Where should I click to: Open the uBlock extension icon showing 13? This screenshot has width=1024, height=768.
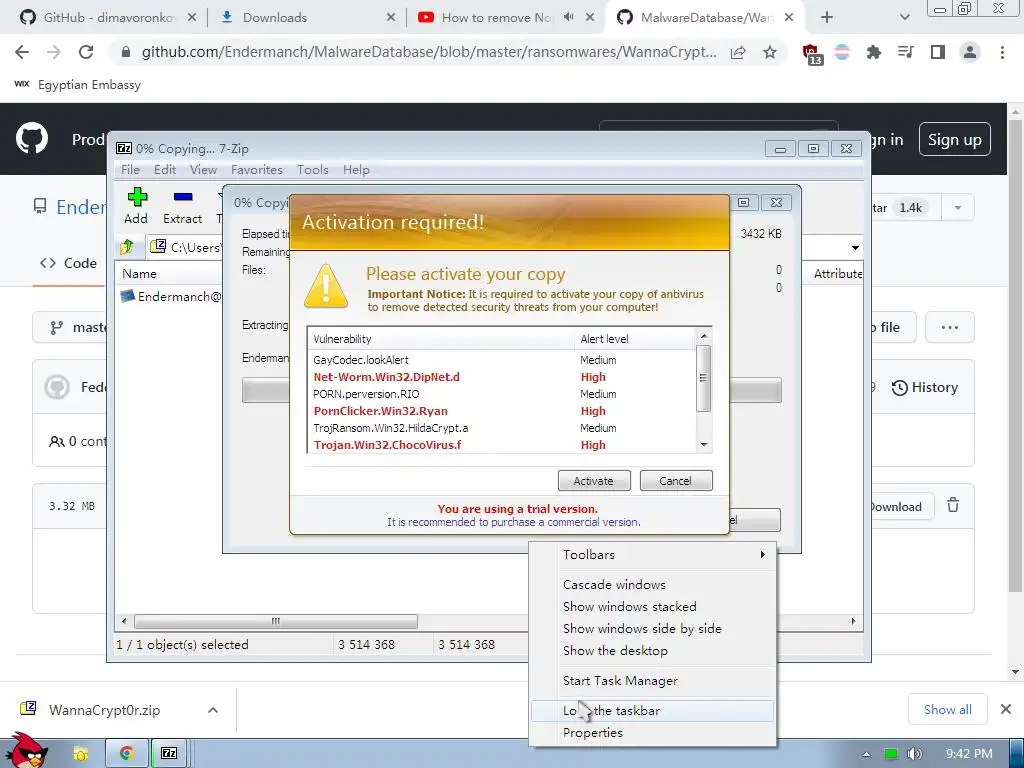[811, 54]
